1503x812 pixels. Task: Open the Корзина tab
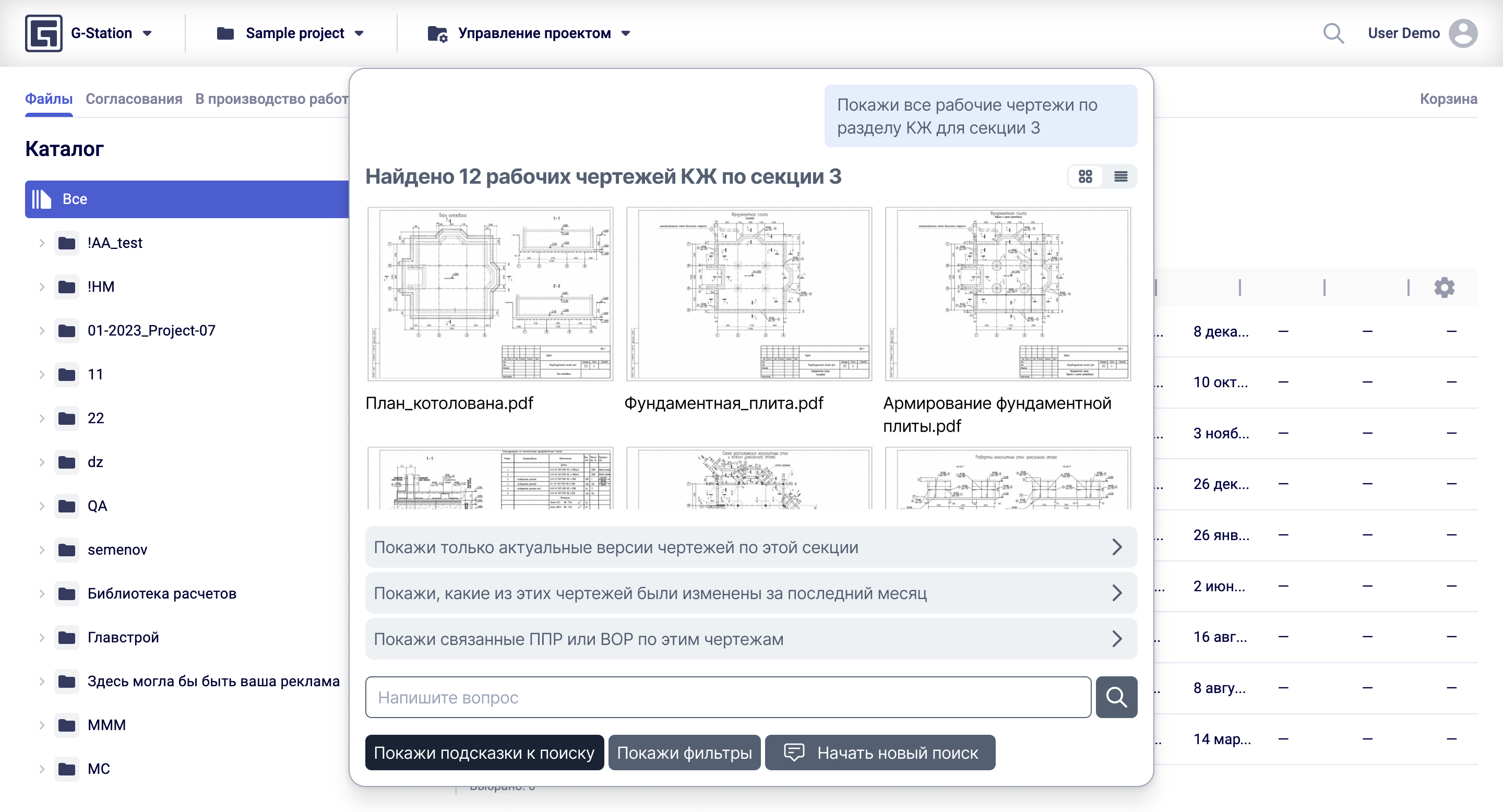[x=1448, y=99]
